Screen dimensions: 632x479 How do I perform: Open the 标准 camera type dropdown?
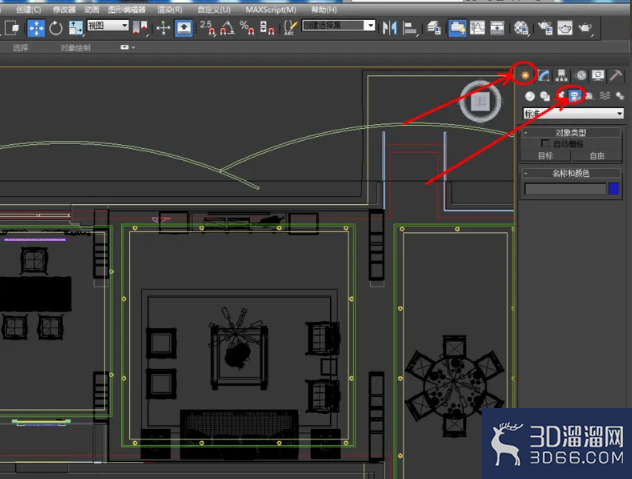pos(574,114)
